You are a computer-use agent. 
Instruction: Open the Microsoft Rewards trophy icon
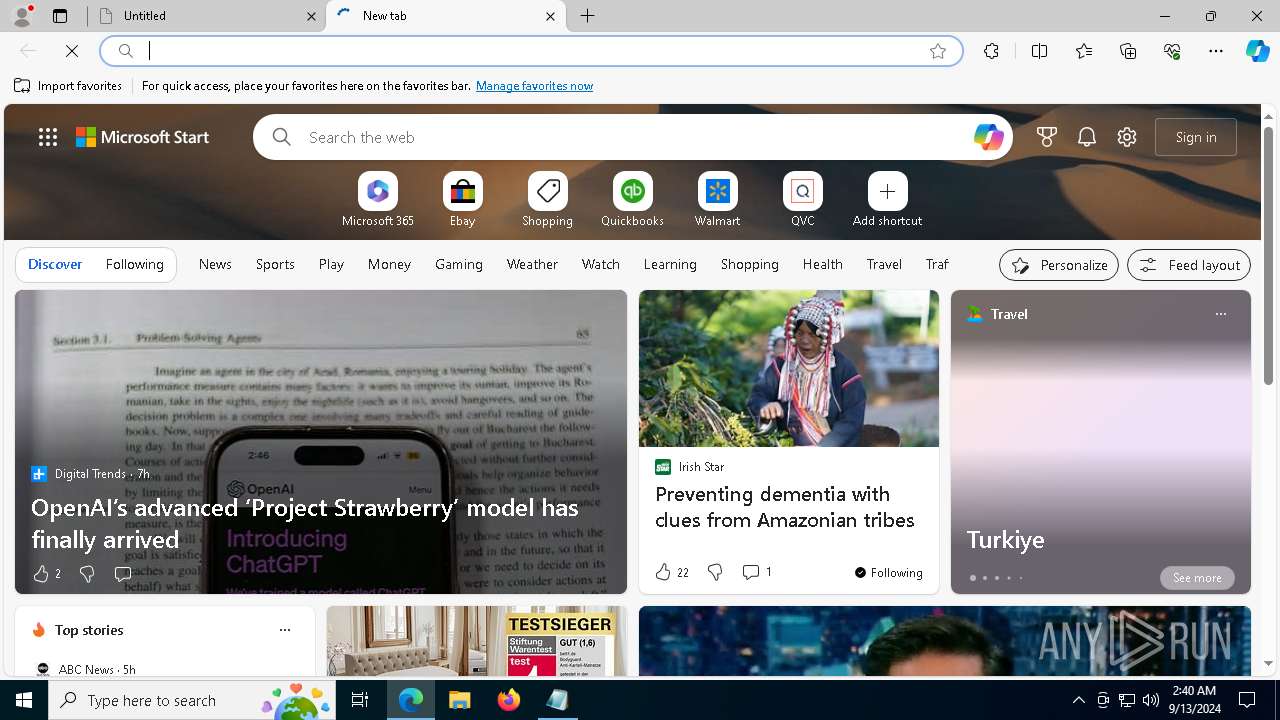(x=1047, y=137)
